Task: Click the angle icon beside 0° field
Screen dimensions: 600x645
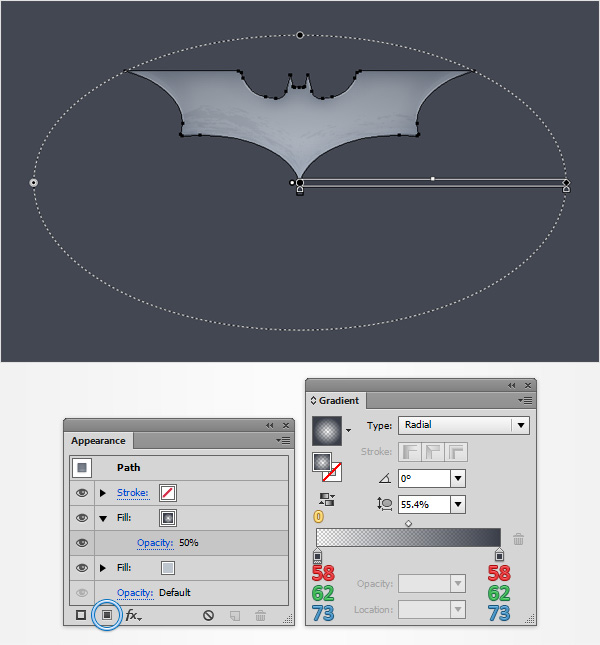Action: click(x=385, y=478)
